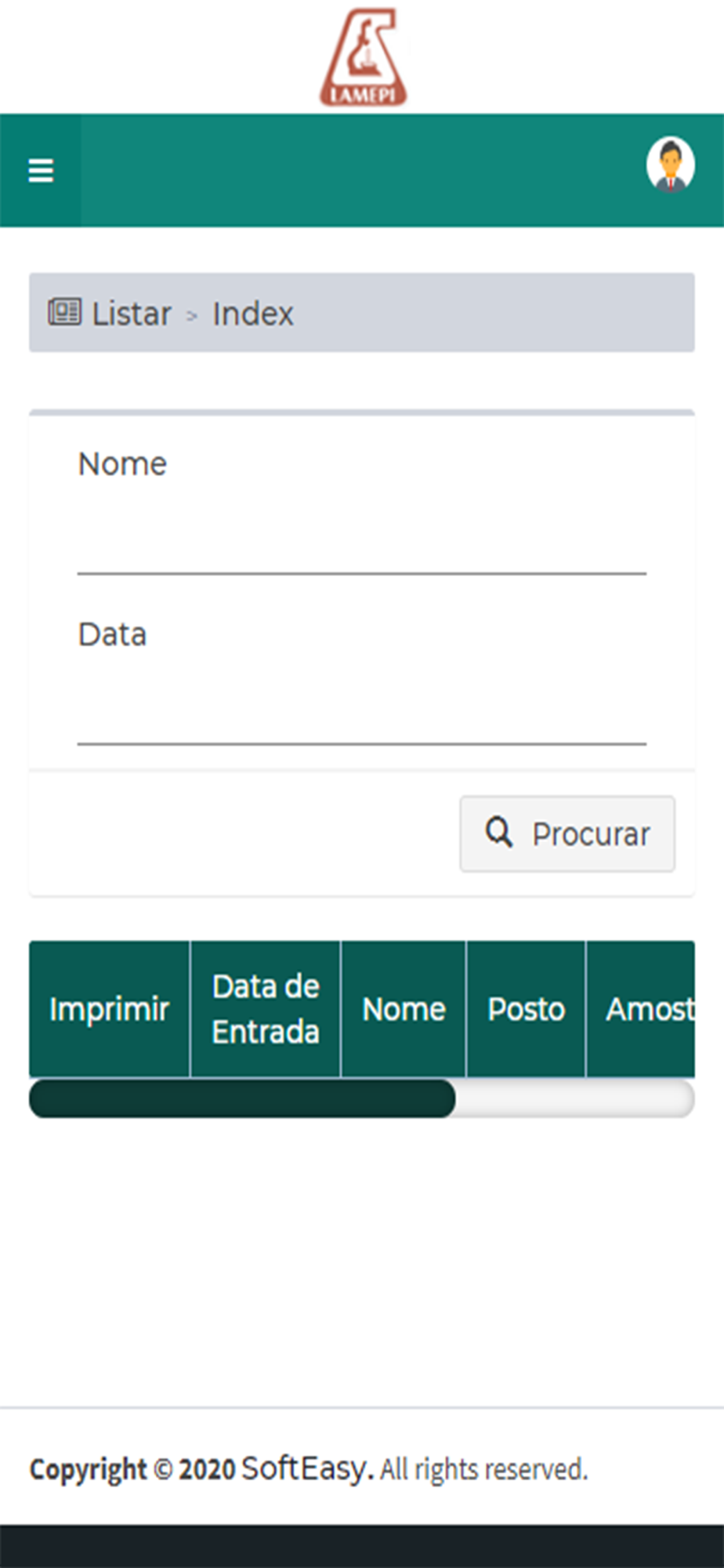This screenshot has width=724, height=1568.
Task: Click the Nome label above the first field
Action: point(122,464)
